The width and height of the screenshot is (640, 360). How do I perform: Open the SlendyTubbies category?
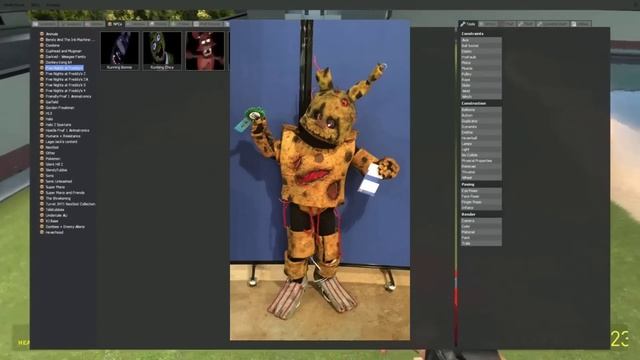tap(56, 170)
